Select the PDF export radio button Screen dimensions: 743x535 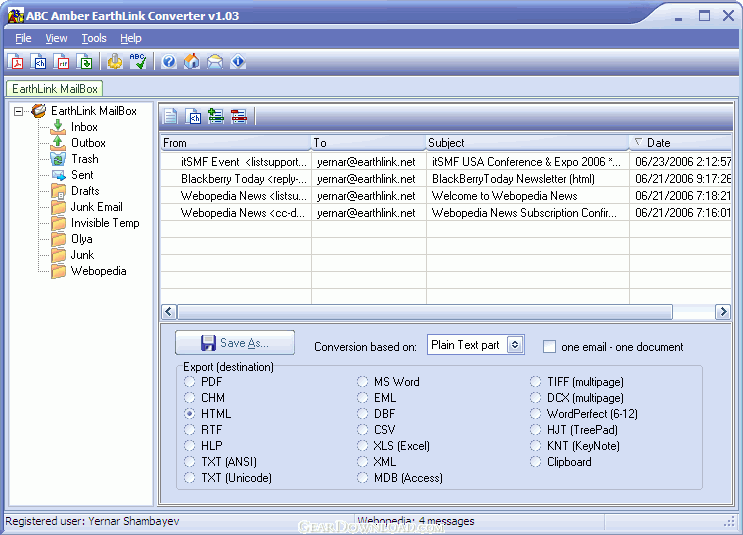tap(190, 382)
